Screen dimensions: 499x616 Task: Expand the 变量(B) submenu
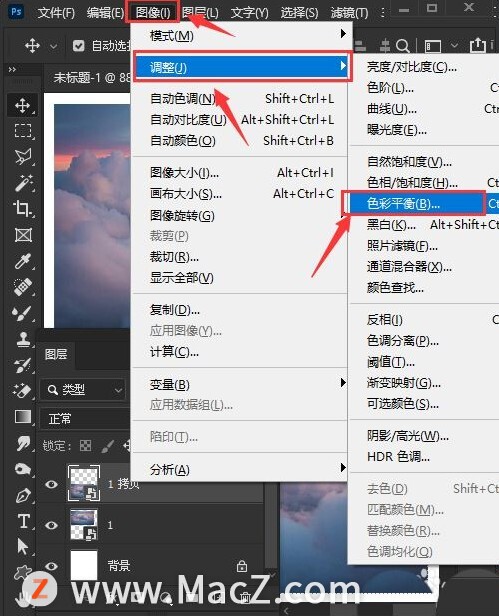click(x=239, y=384)
